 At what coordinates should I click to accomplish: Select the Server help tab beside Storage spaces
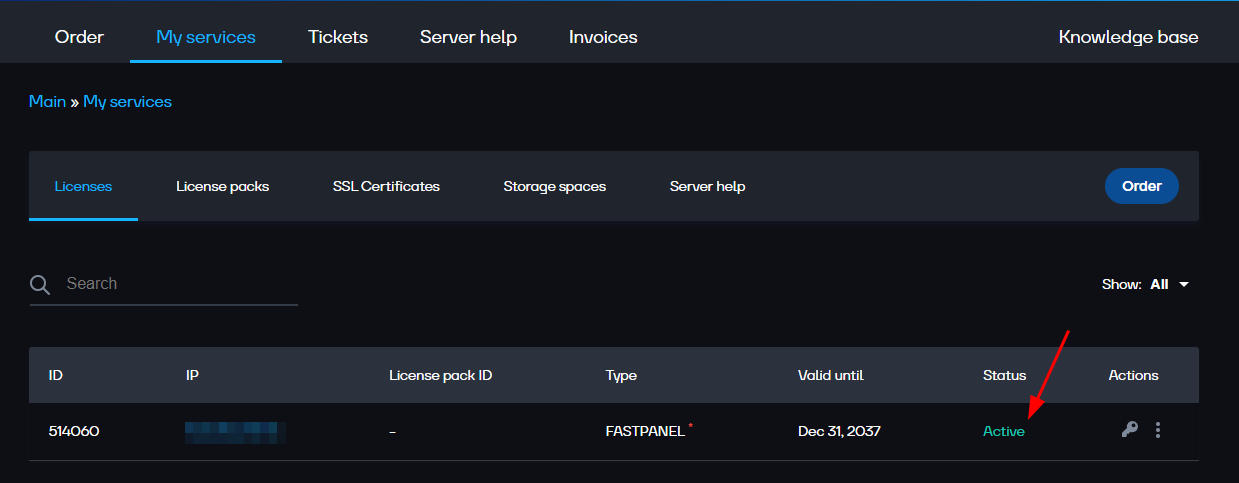pos(707,186)
